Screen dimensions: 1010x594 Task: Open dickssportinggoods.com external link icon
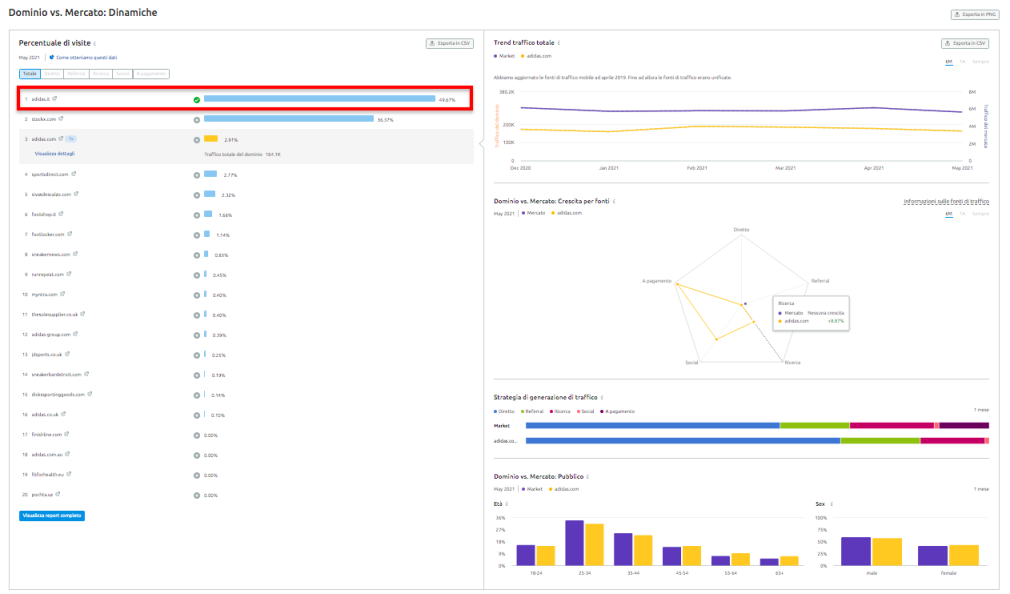click(90, 394)
